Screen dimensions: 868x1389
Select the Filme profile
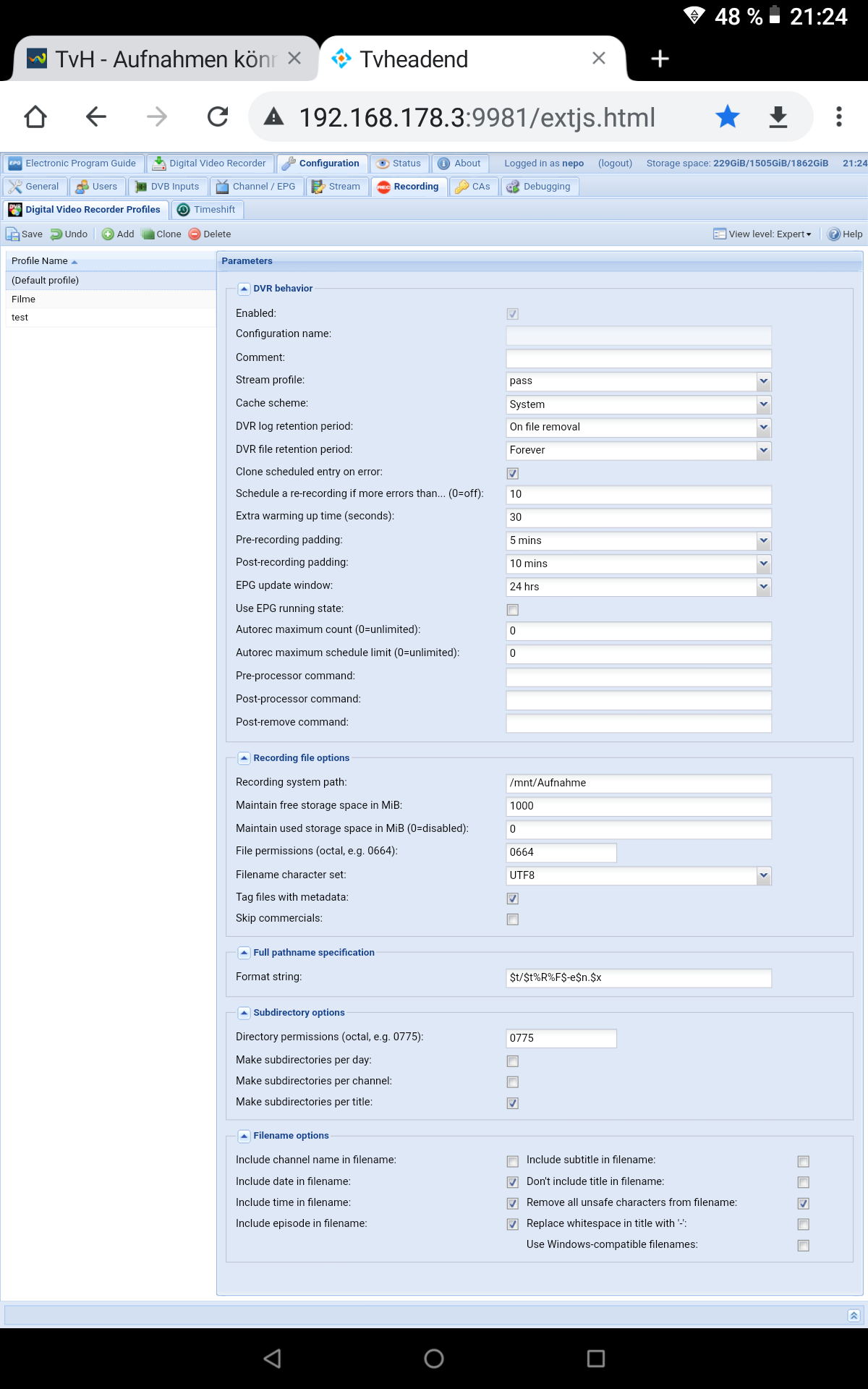111,299
